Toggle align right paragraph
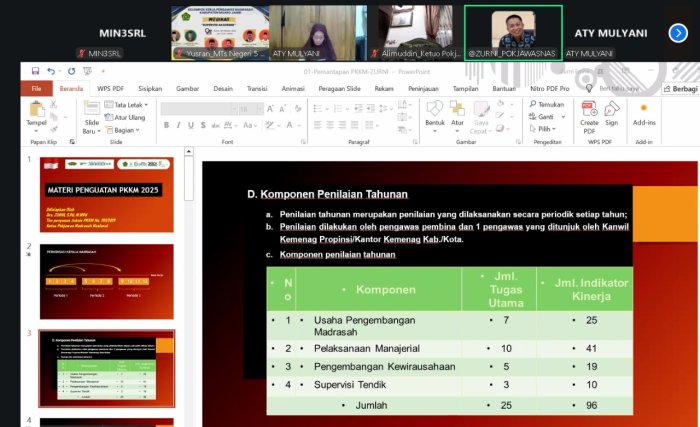Viewport: 700px width, 427px height. (342, 125)
